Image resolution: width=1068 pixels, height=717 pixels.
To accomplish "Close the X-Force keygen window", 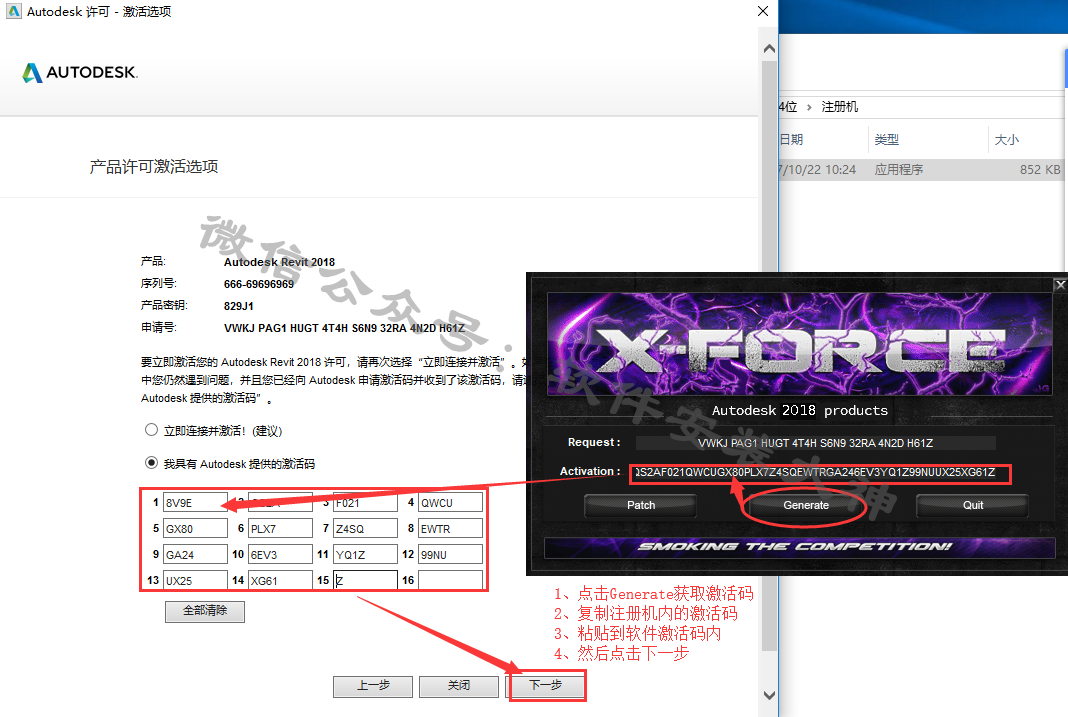I will [1060, 285].
